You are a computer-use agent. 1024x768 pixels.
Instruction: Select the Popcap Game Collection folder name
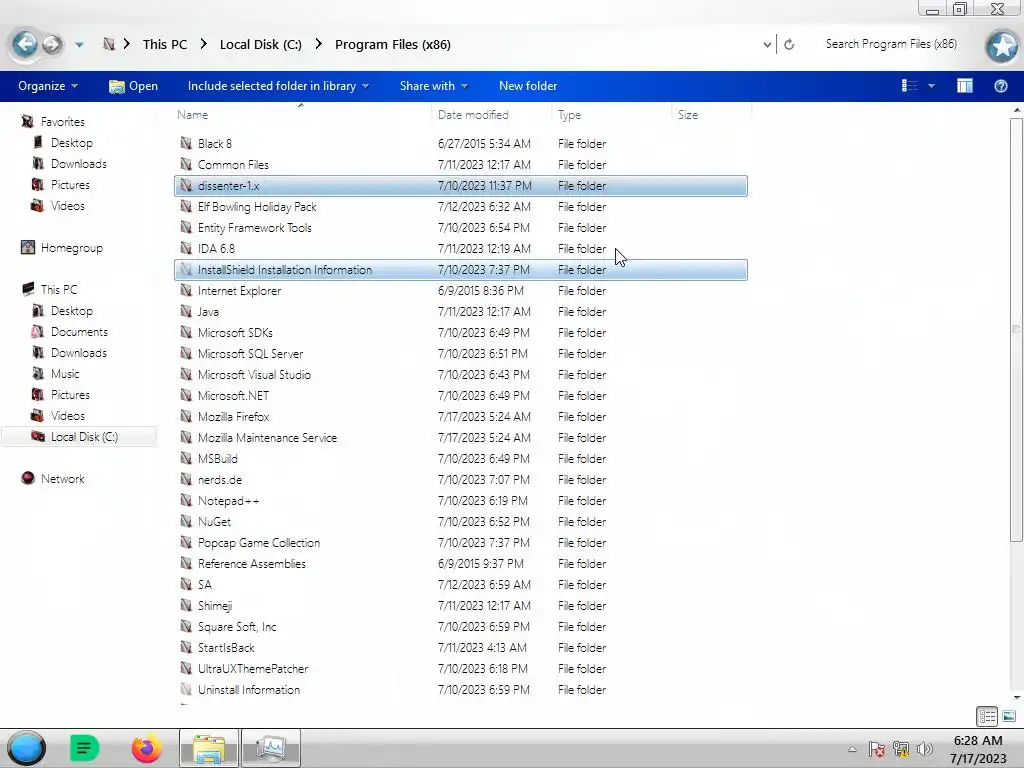[259, 543]
